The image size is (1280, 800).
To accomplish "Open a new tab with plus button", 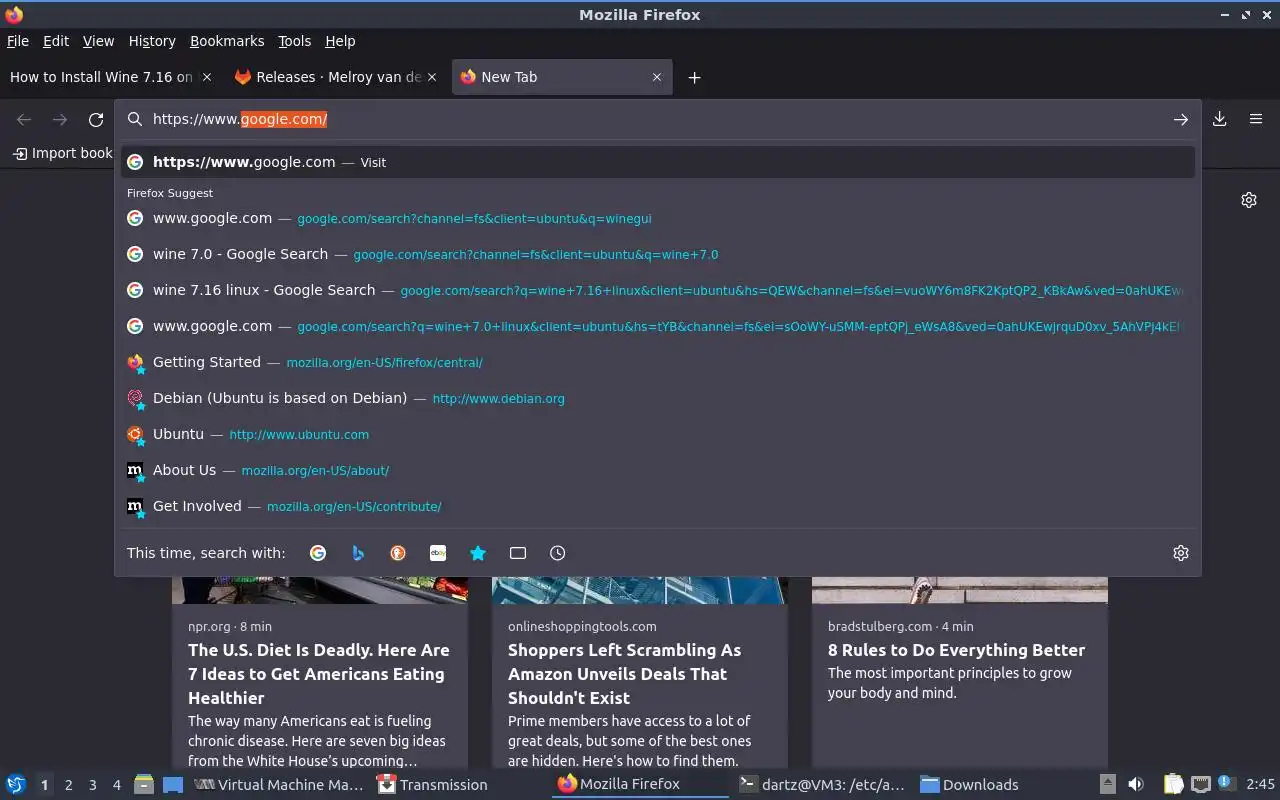I will point(694,77).
